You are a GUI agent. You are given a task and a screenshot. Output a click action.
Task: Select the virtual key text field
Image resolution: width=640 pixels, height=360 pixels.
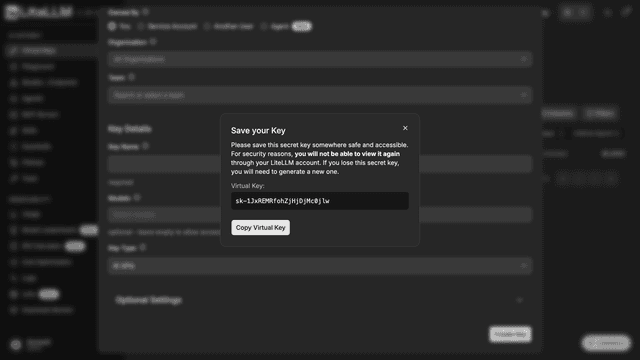(x=320, y=201)
